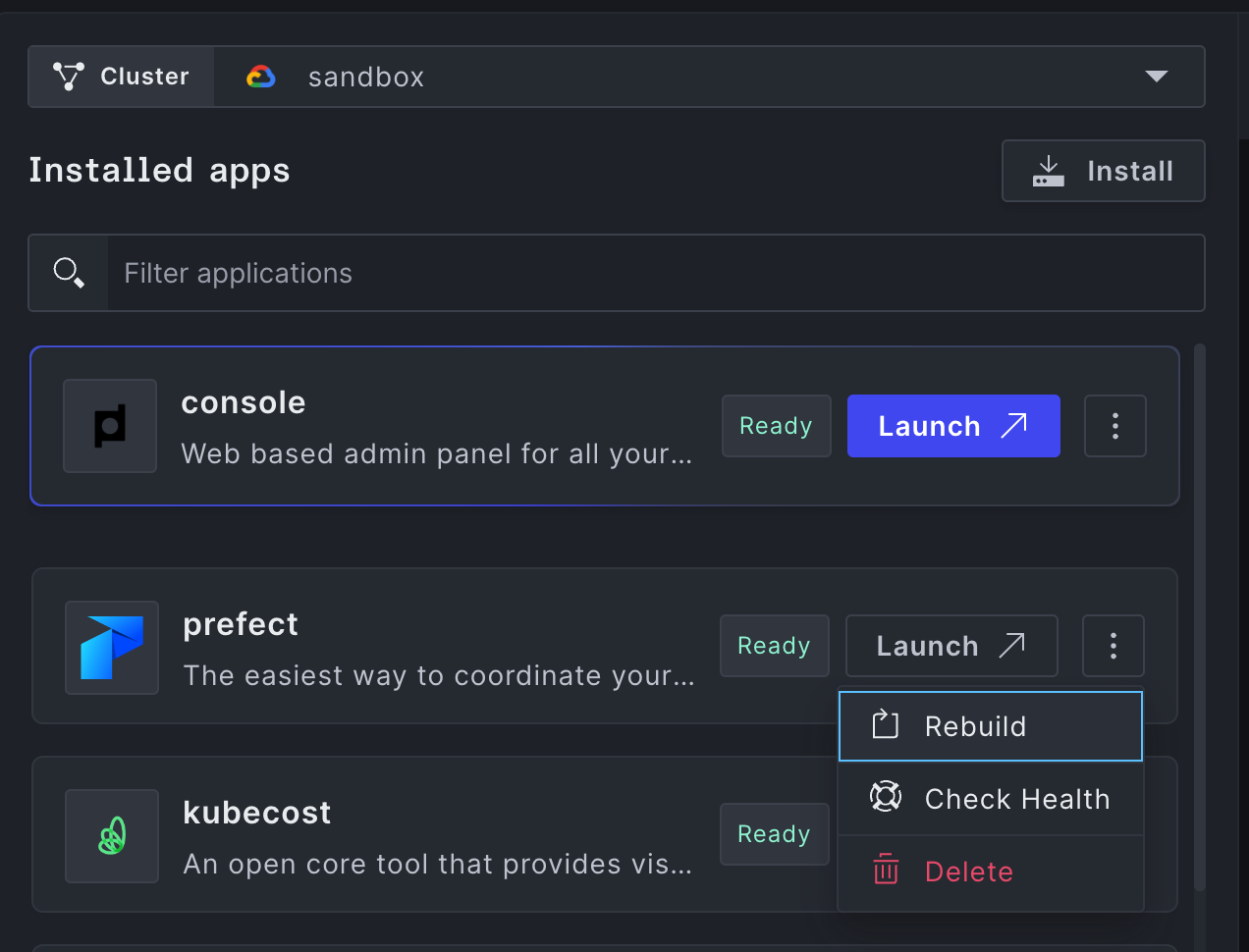Click the Ready status badge for console
The height and width of the screenshot is (952, 1249).
tap(776, 426)
